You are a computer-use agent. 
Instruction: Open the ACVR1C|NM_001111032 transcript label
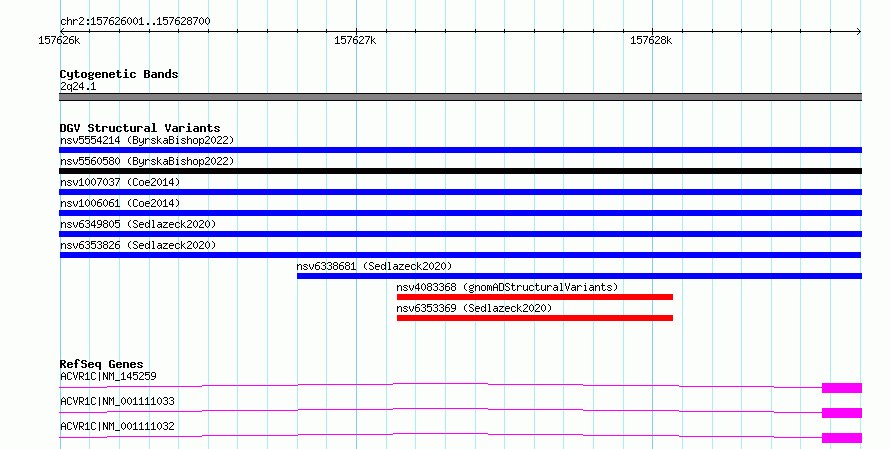tap(117, 426)
